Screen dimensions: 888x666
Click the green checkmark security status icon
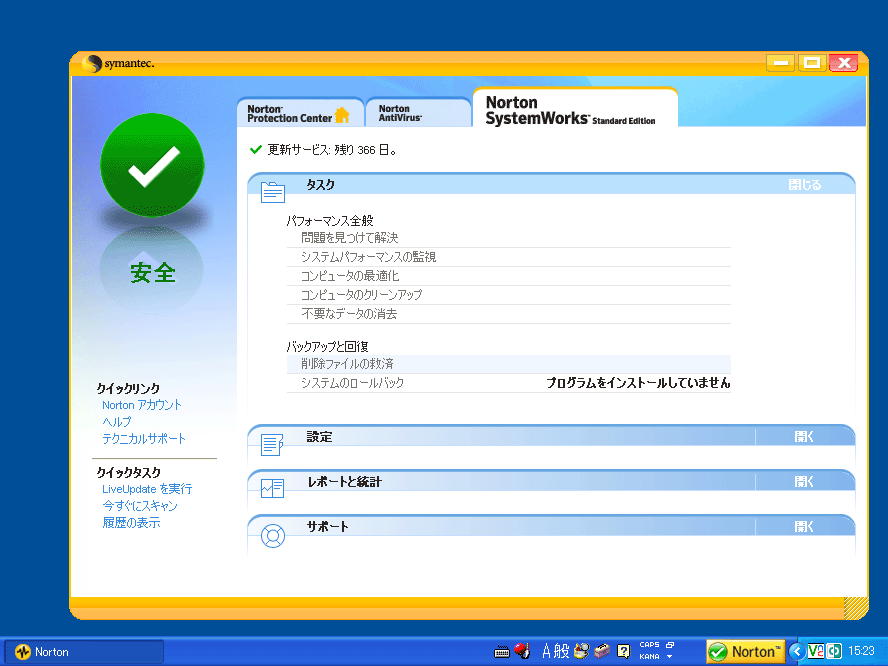point(152,165)
